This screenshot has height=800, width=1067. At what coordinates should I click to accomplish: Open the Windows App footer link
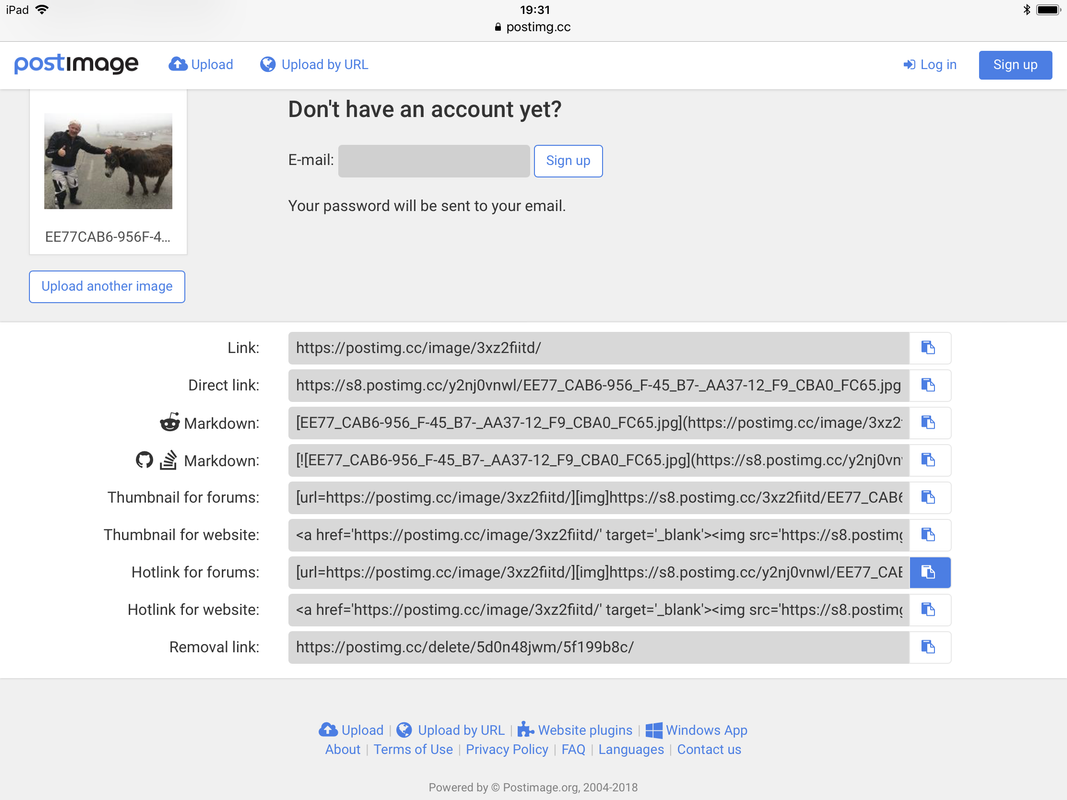[x=696, y=730]
